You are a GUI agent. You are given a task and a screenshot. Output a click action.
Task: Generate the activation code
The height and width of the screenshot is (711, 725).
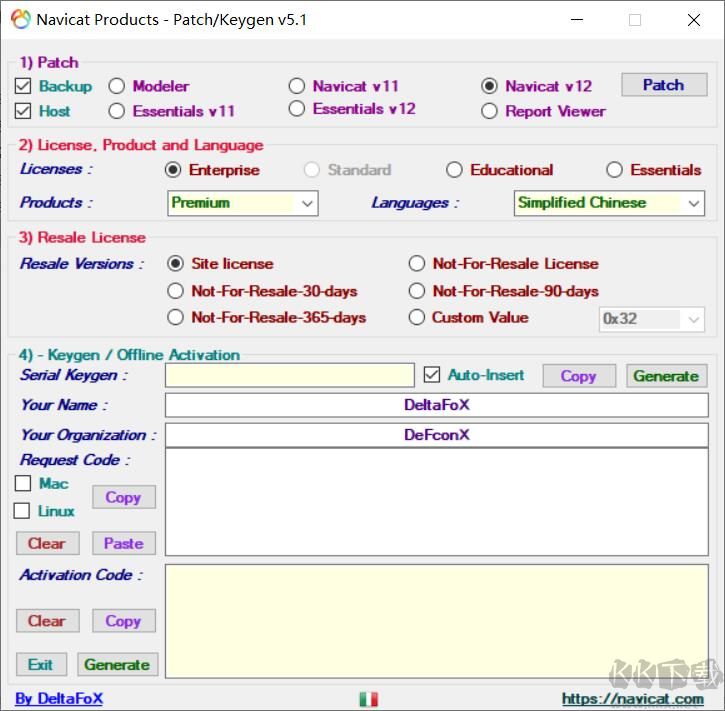[x=117, y=664]
